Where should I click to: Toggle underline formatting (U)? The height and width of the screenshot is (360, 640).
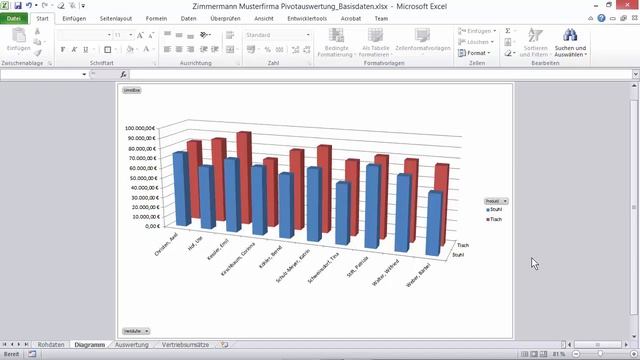point(86,49)
